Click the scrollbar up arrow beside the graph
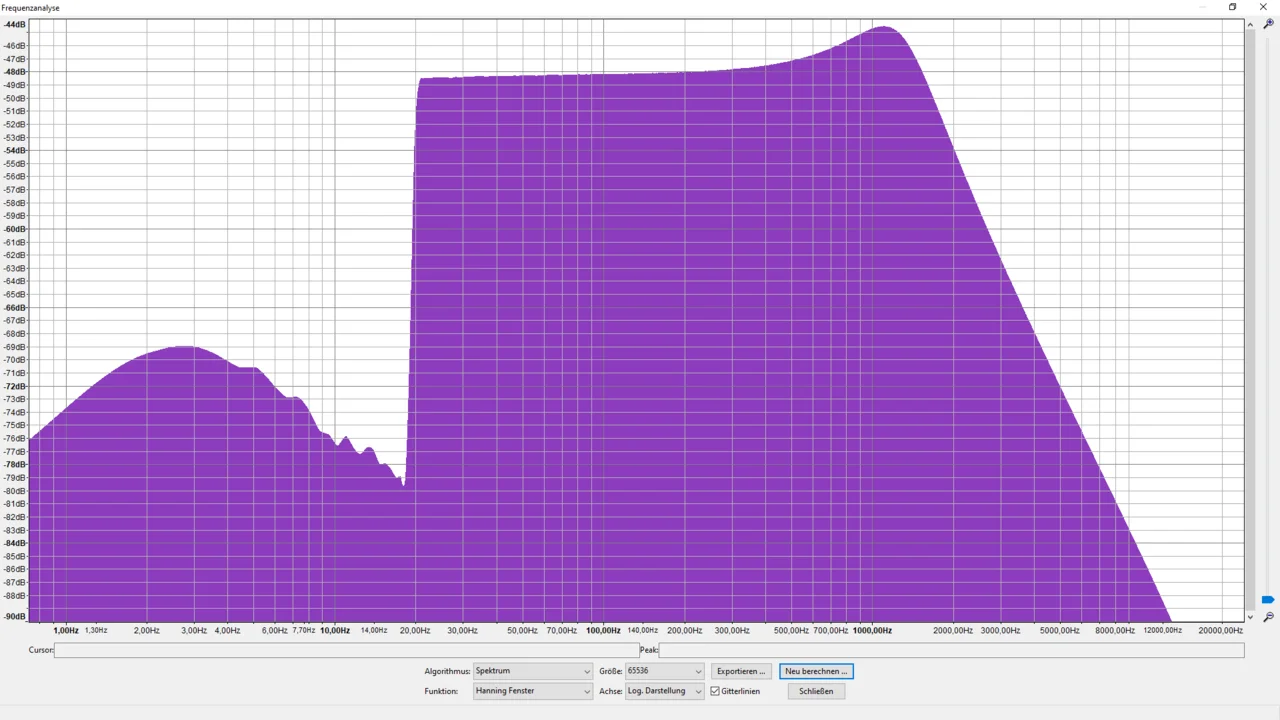 click(1250, 25)
